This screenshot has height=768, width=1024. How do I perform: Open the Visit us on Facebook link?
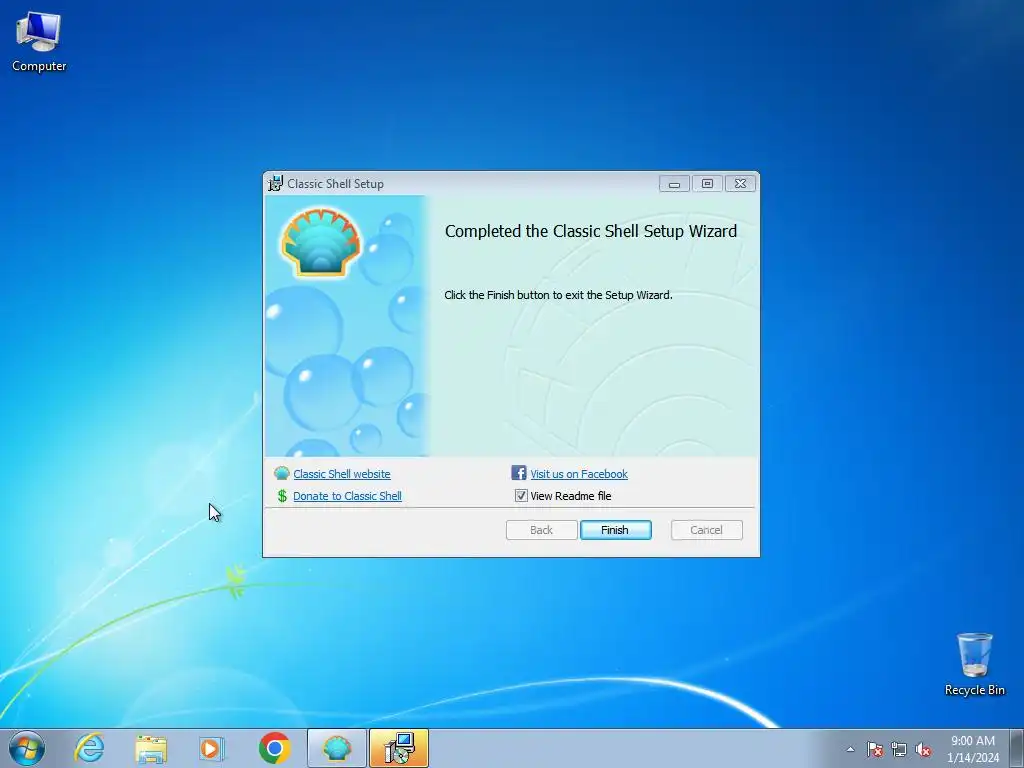pos(579,474)
